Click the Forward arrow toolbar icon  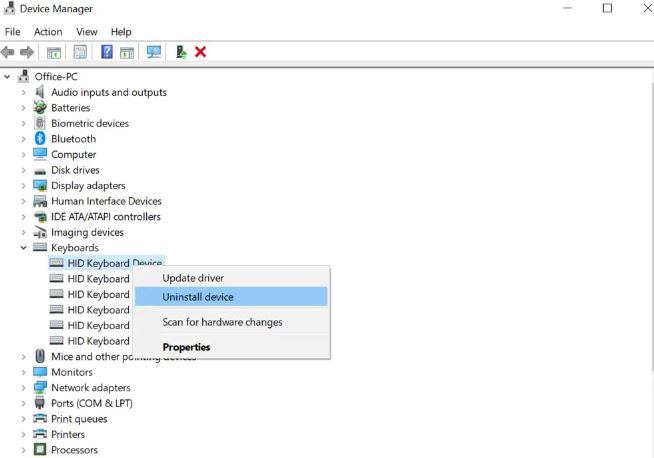[x=27, y=52]
